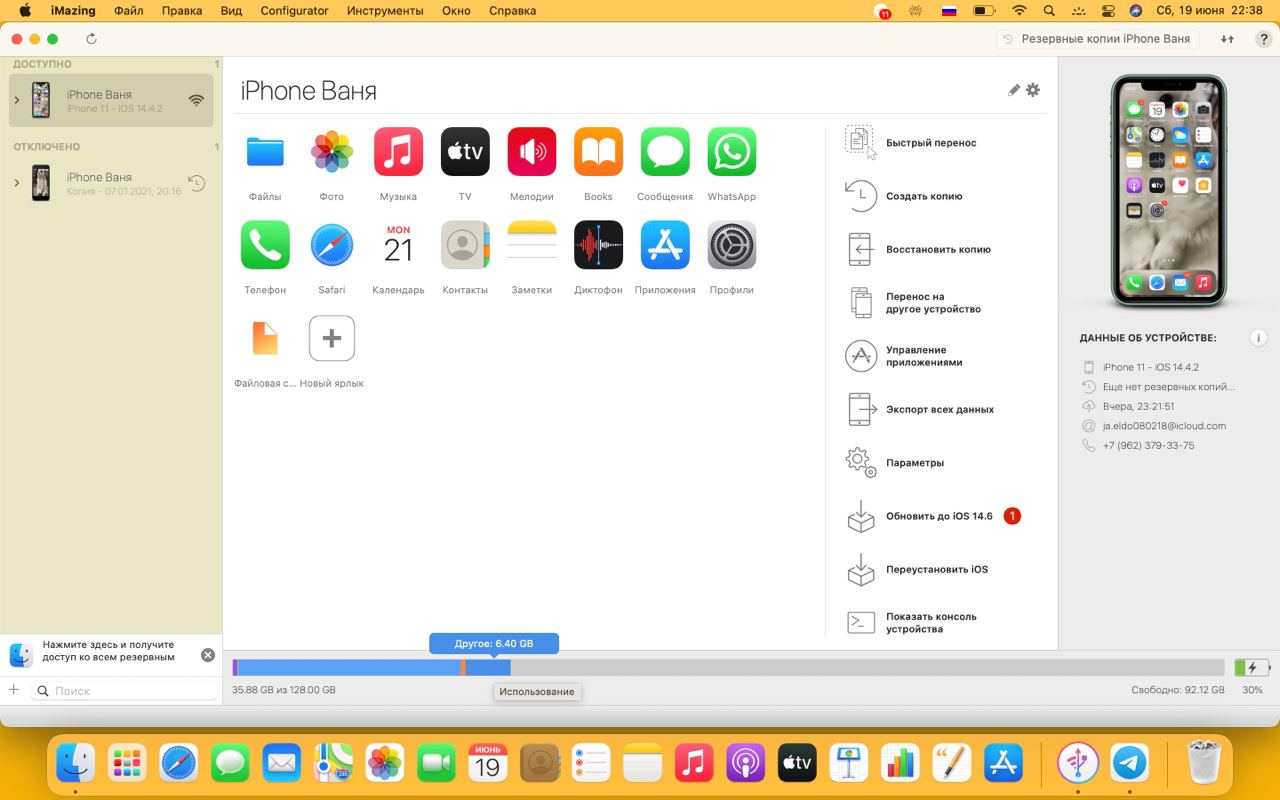Open the Приложения apps section

[x=665, y=245]
